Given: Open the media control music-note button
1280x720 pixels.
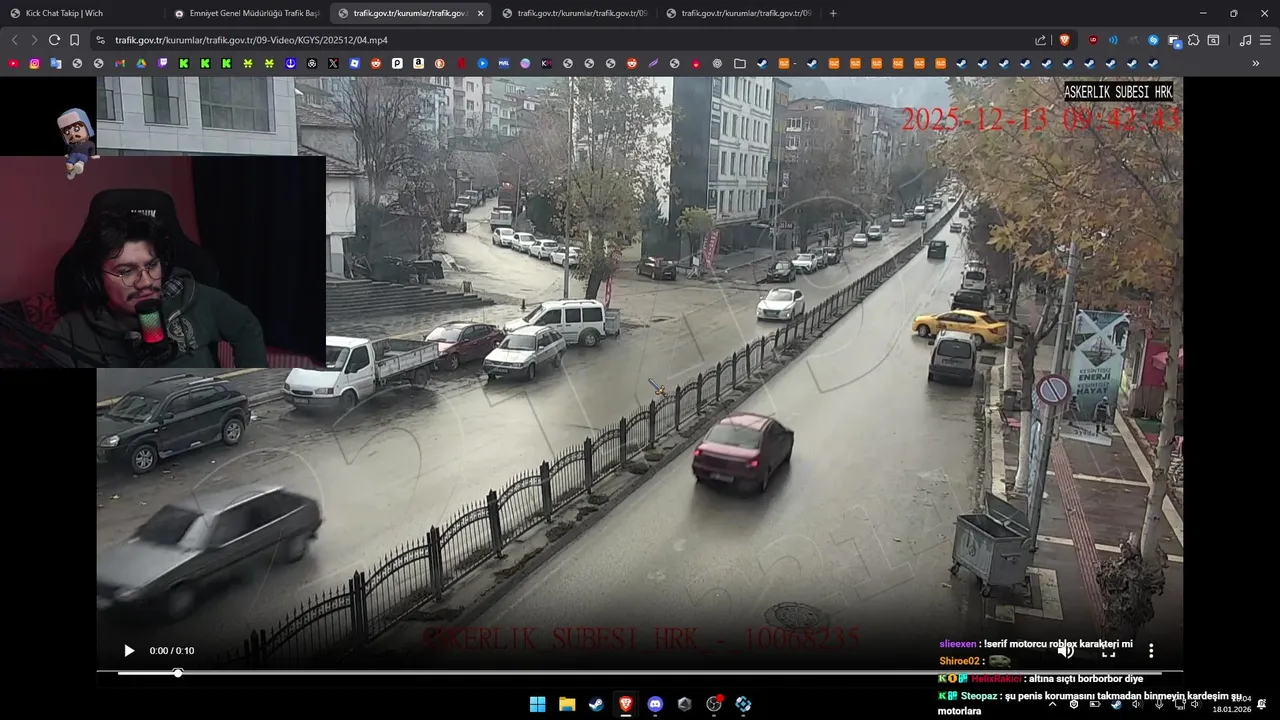Looking at the screenshot, I should pyautogui.click(x=1245, y=40).
